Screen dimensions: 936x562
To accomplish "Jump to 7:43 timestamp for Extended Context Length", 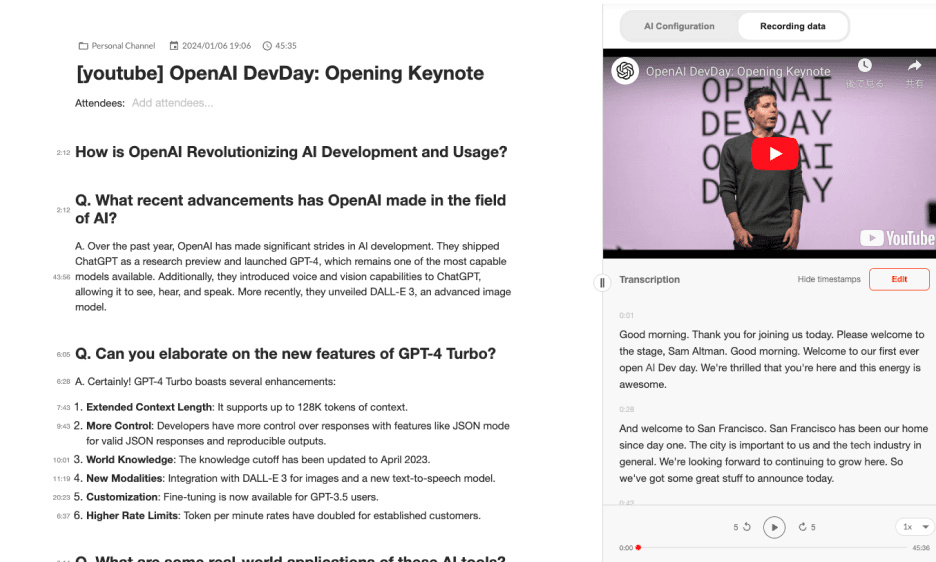I will click(x=63, y=408).
